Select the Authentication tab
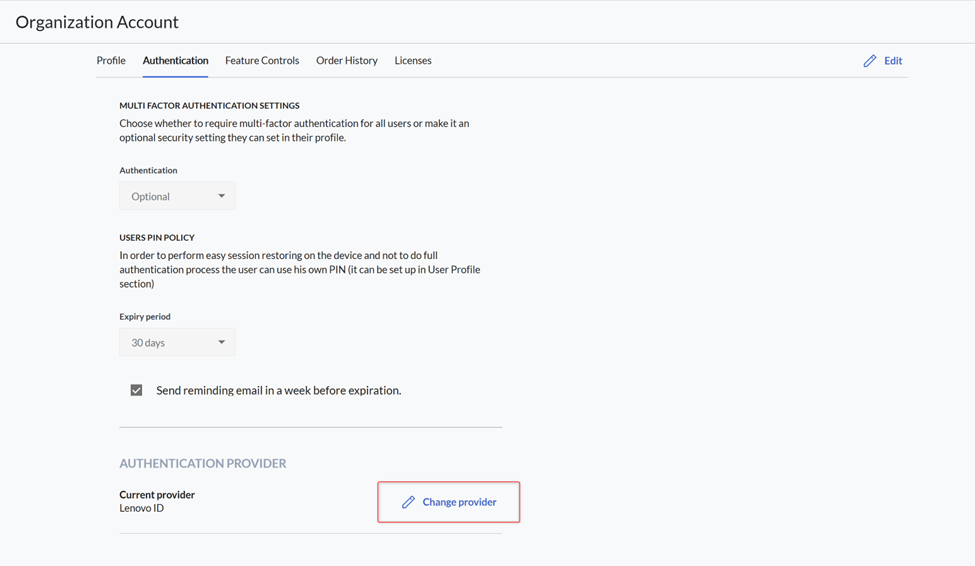 click(175, 60)
